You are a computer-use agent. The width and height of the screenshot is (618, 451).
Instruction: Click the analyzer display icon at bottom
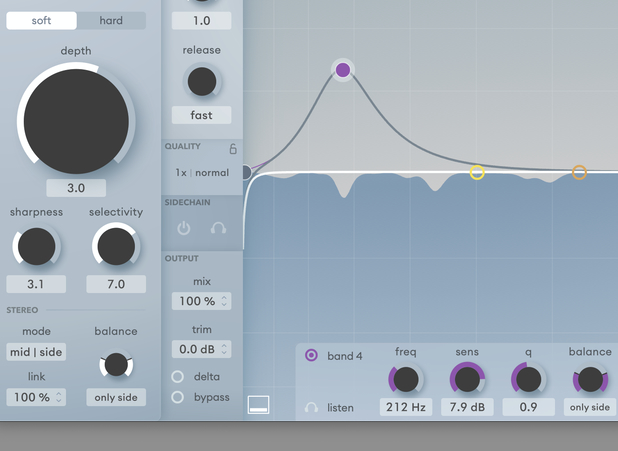coord(258,404)
